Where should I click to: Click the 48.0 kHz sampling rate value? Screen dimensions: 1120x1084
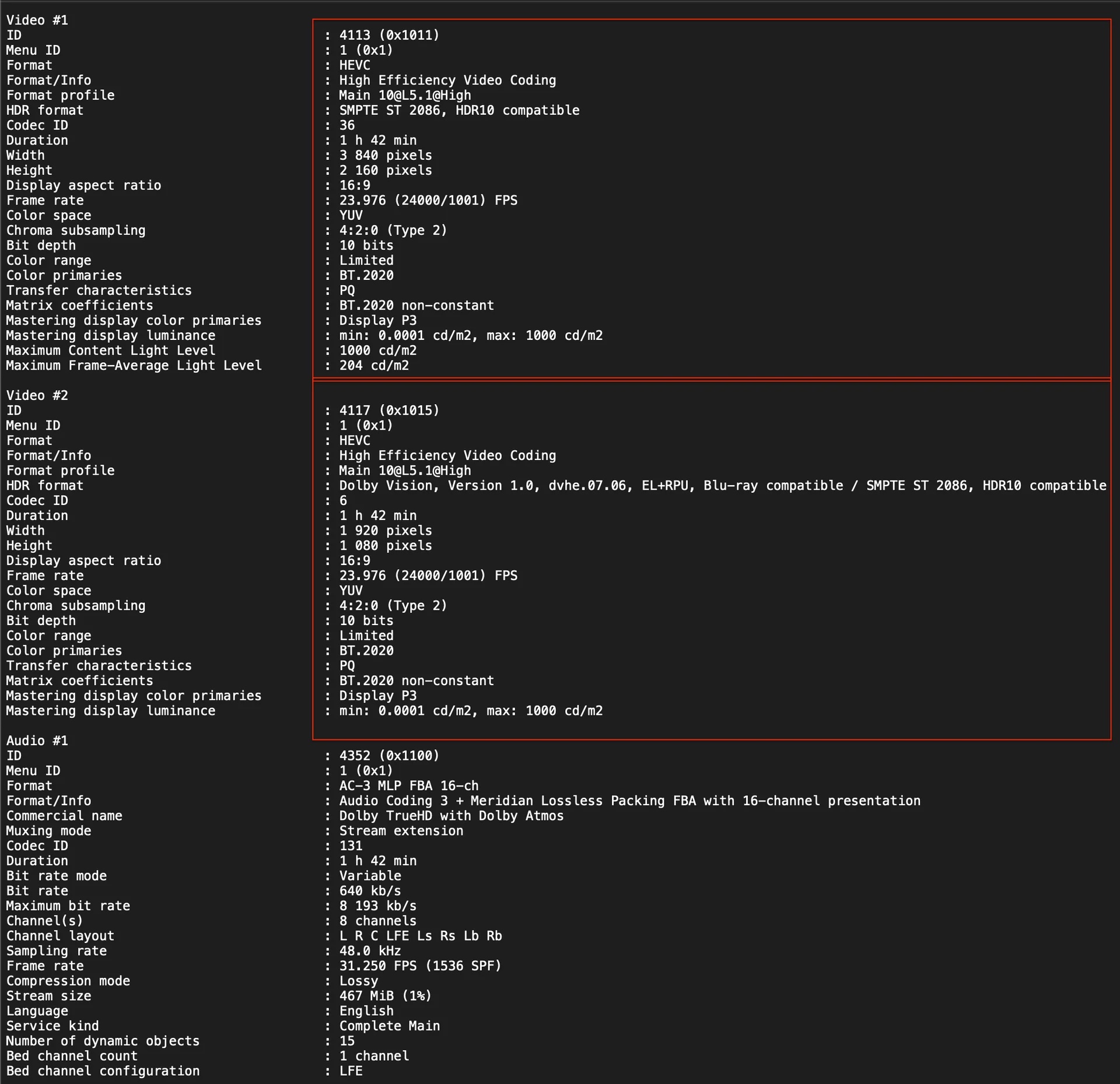pos(370,951)
